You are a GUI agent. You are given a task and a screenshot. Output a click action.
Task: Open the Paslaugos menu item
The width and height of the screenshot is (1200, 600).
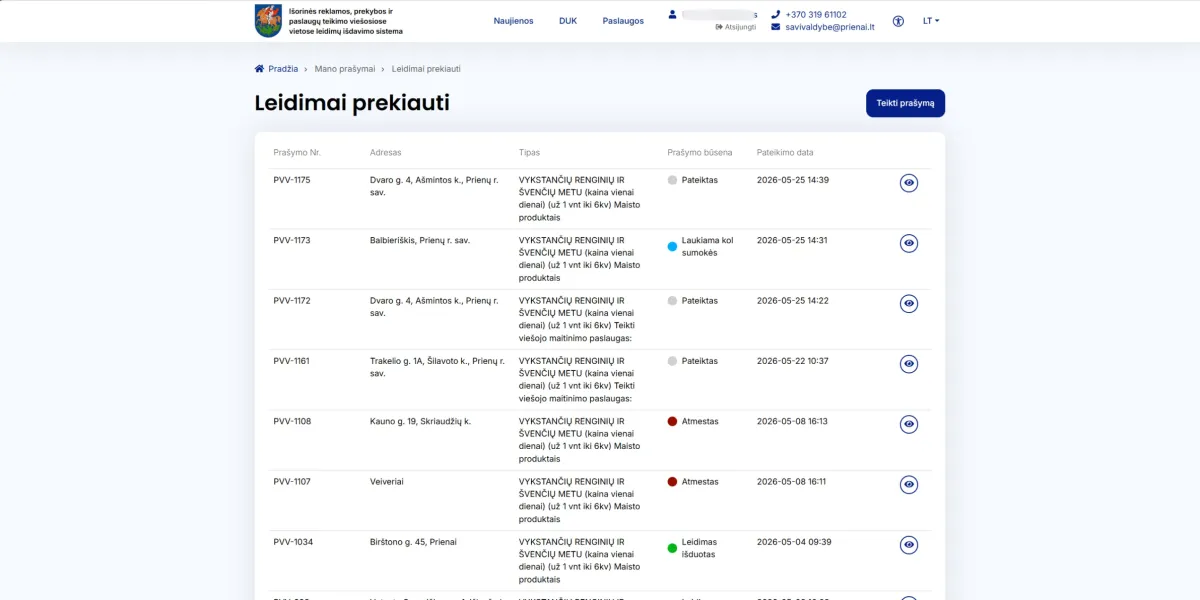tap(623, 21)
